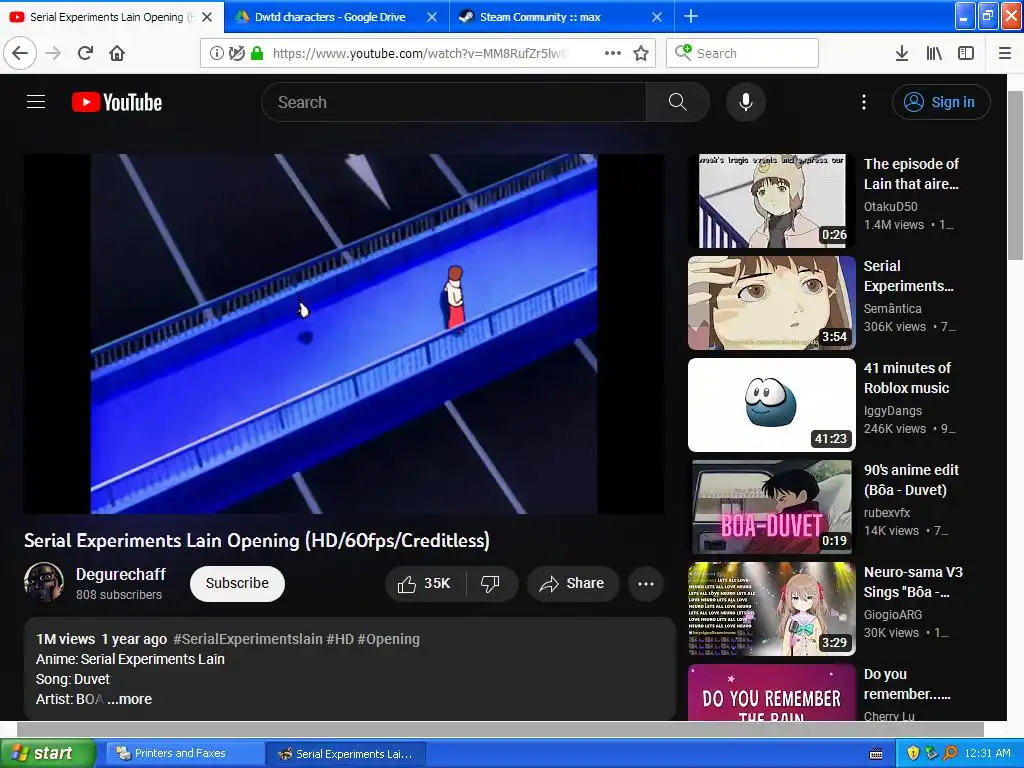Screen dimensions: 1024x768
Task: Click the browser address bar URL
Action: [x=419, y=53]
